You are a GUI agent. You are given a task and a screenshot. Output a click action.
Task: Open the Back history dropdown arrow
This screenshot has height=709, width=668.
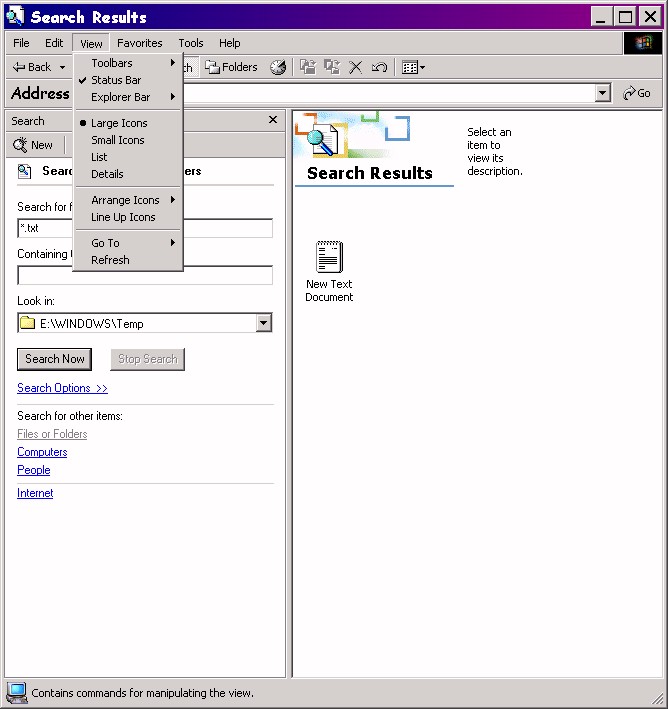coord(62,67)
